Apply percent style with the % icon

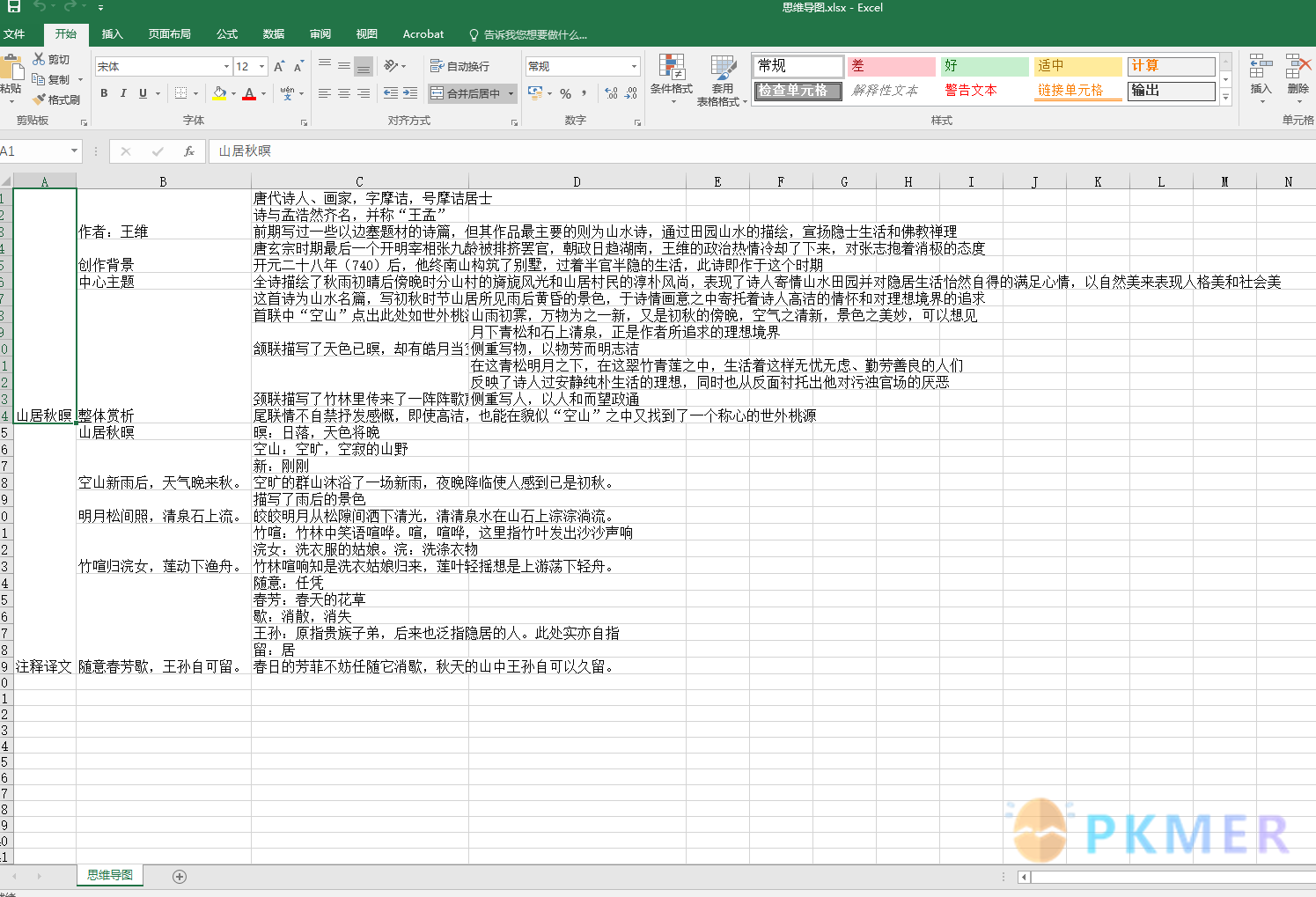coord(565,93)
